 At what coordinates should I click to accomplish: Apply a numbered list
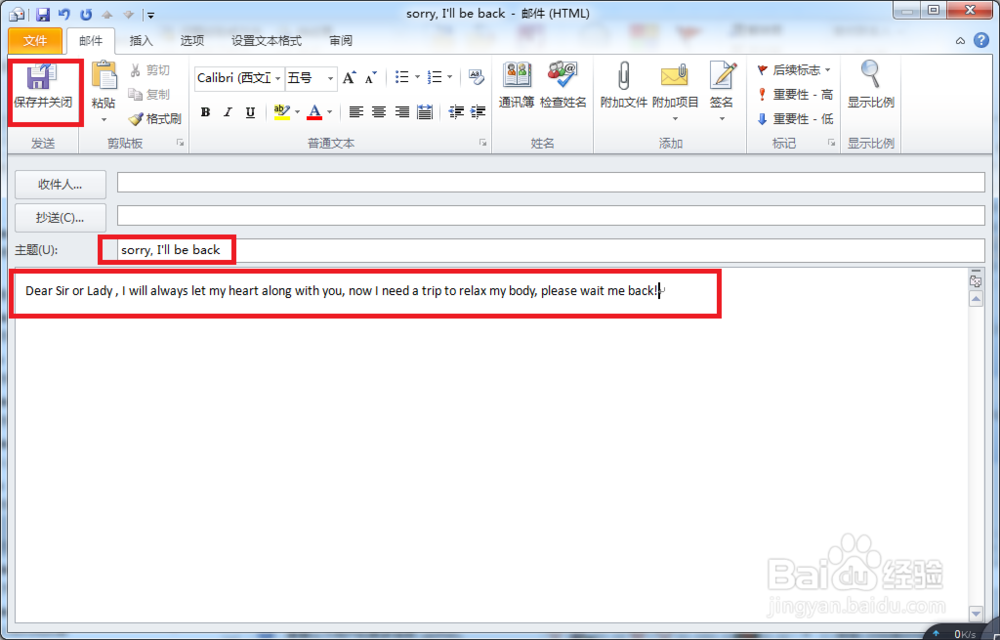[x=435, y=77]
